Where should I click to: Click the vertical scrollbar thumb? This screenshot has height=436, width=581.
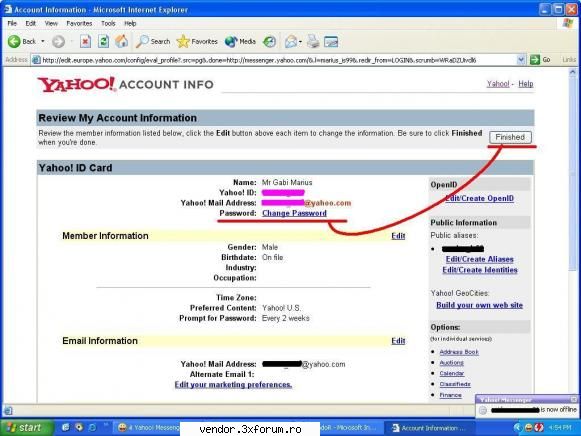(573, 174)
